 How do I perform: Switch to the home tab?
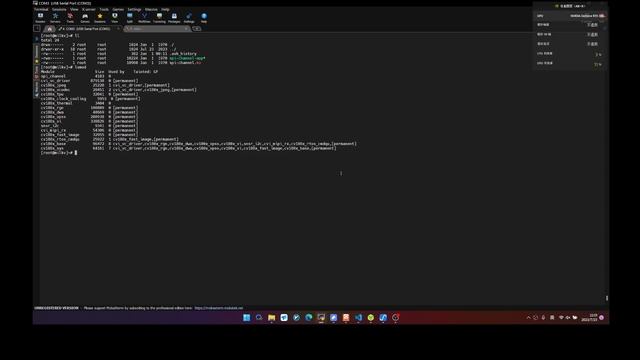(x=49, y=29)
